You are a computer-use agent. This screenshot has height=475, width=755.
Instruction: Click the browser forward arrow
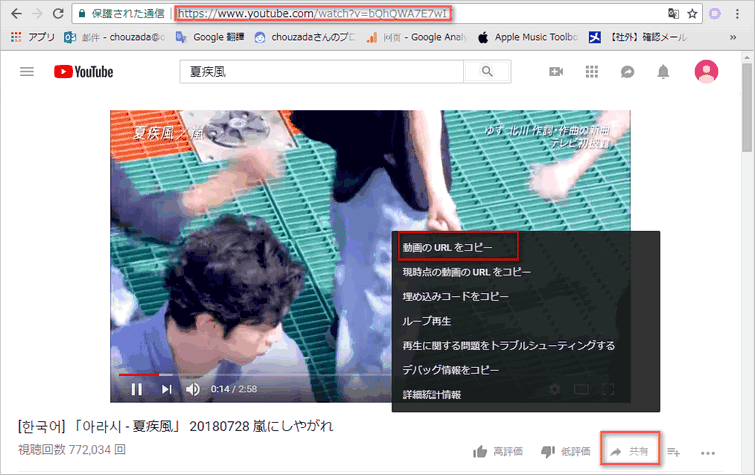point(37,13)
